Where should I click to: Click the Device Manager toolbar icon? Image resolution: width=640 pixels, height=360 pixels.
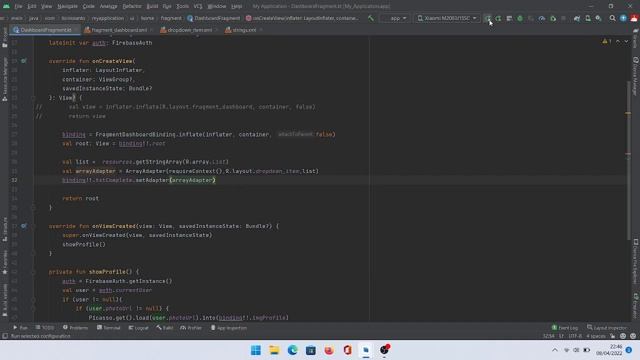[588, 18]
